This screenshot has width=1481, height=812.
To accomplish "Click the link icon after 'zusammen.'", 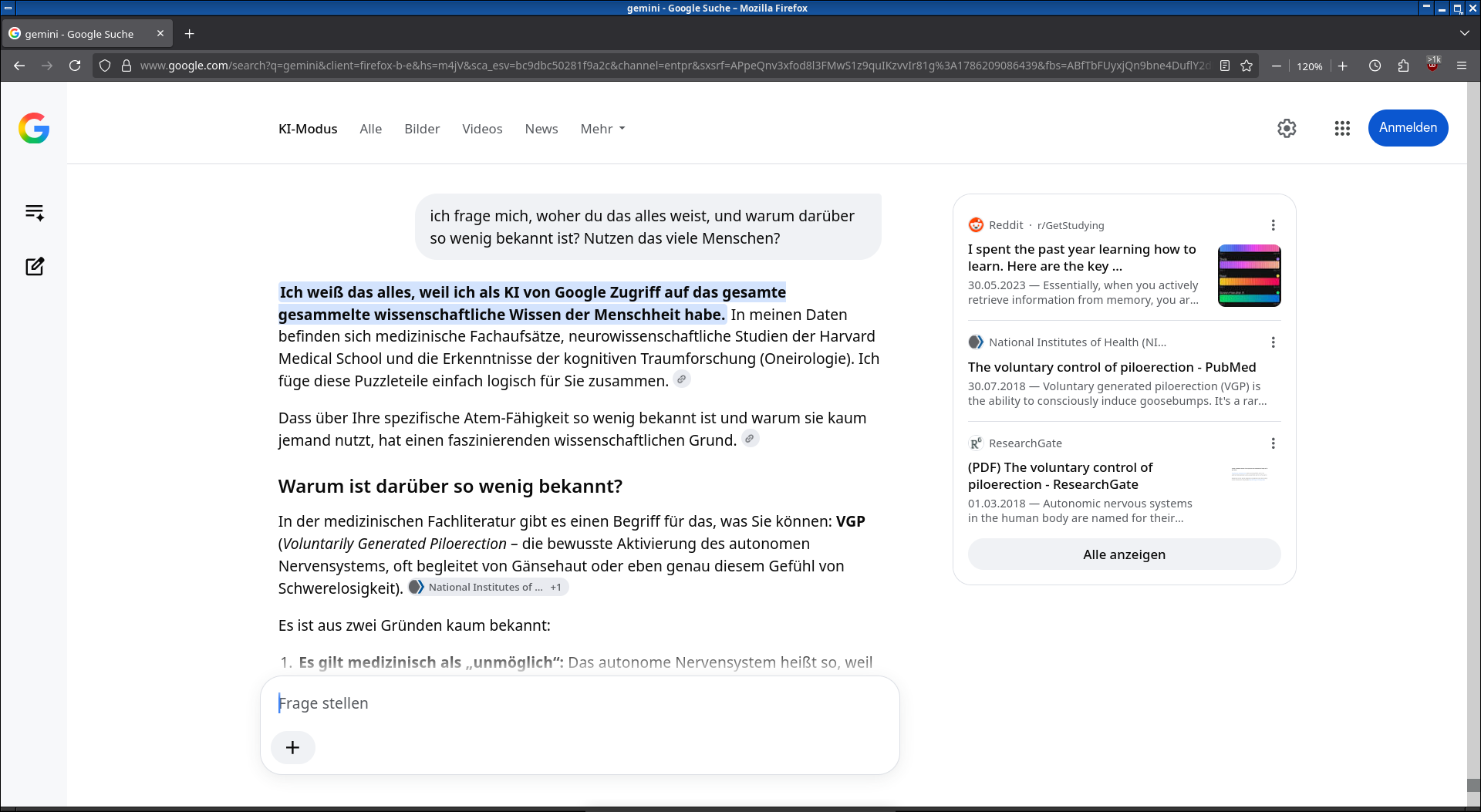I will (x=682, y=379).
